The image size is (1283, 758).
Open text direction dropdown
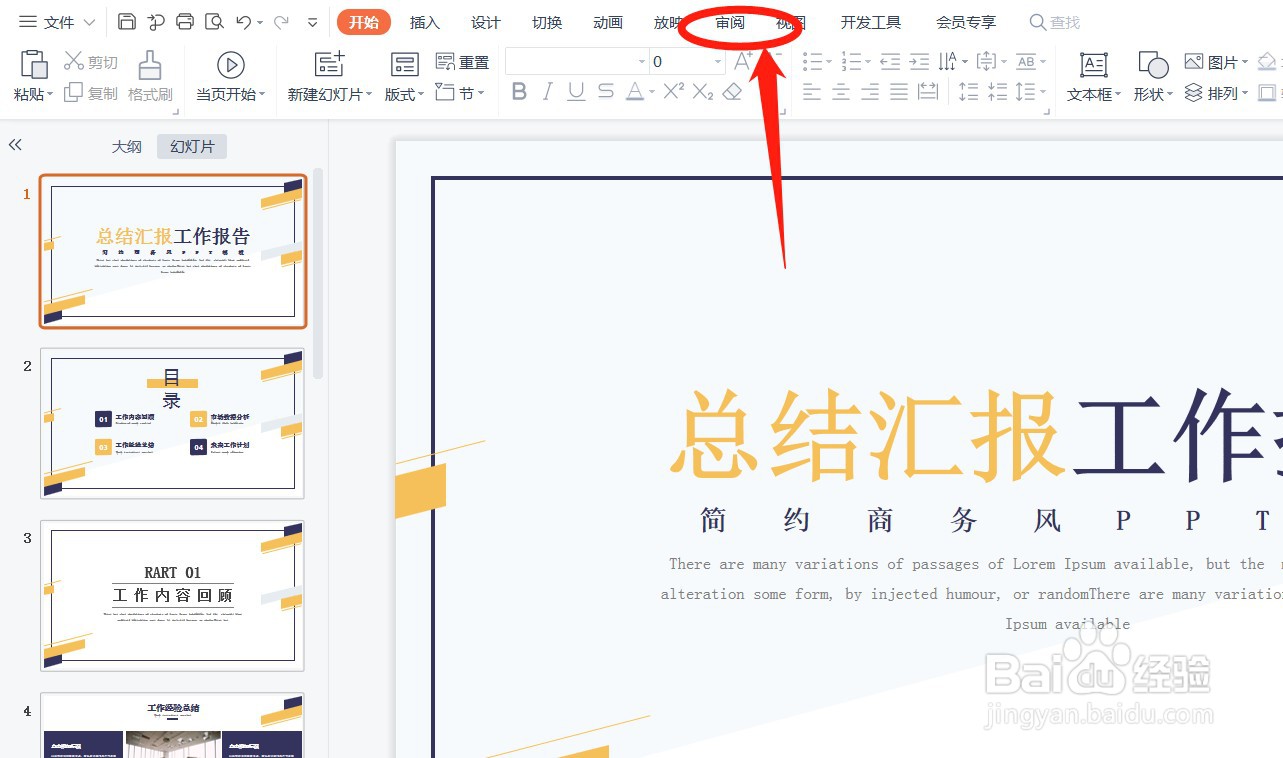point(965,62)
